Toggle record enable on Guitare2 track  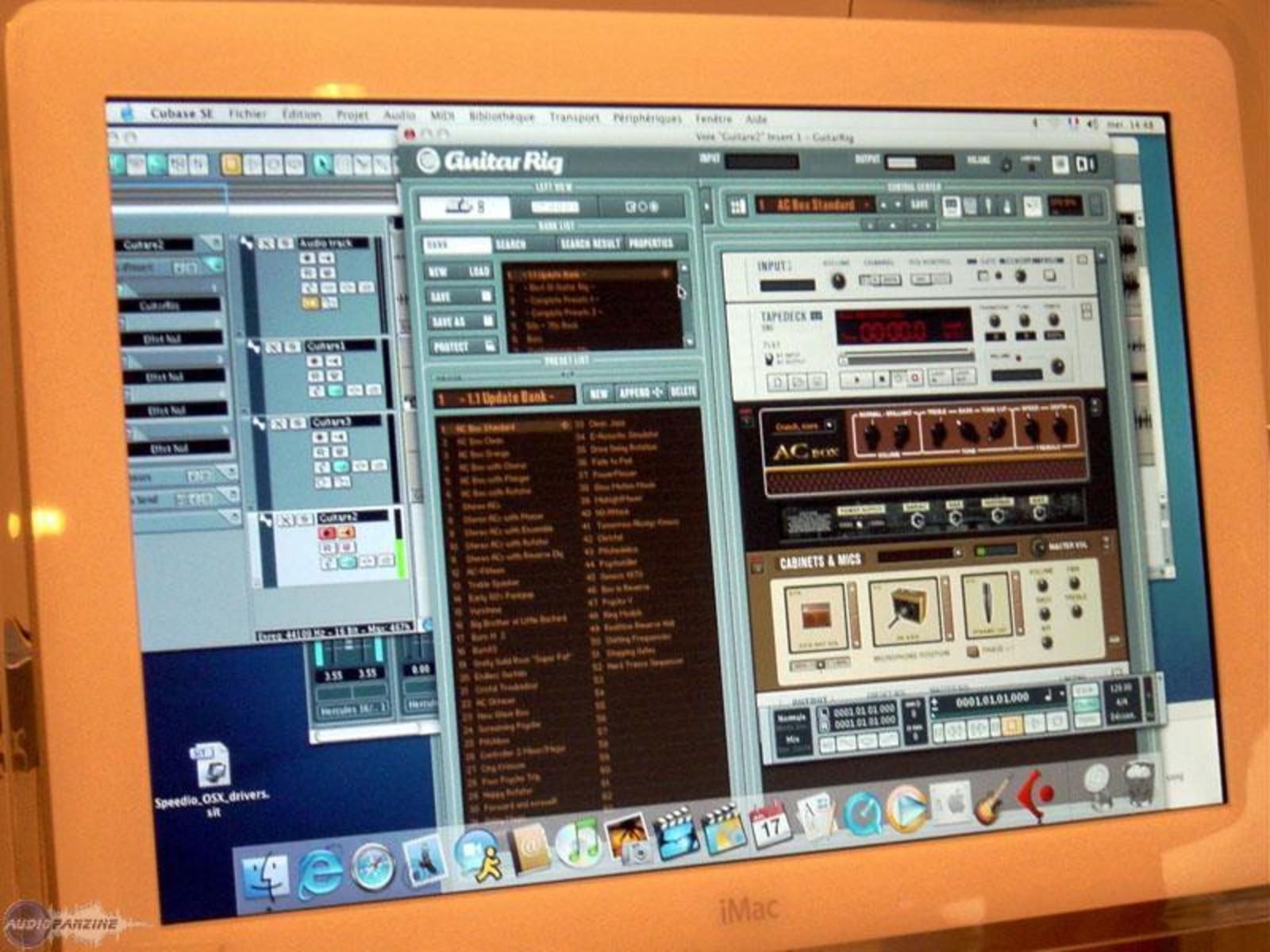click(x=326, y=533)
